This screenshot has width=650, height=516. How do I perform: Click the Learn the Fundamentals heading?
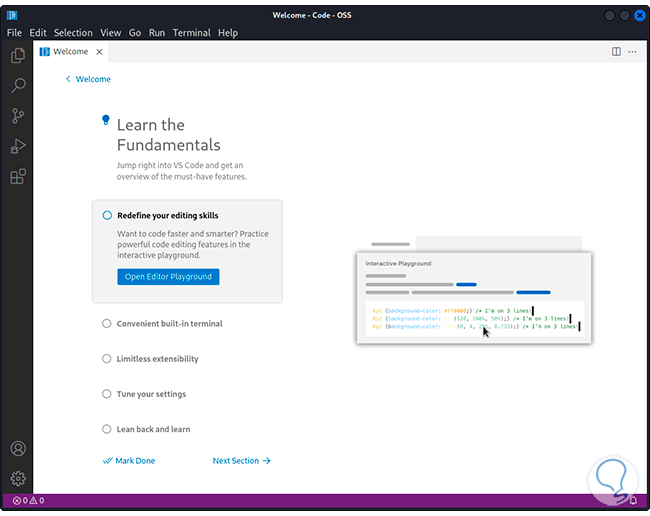point(168,135)
